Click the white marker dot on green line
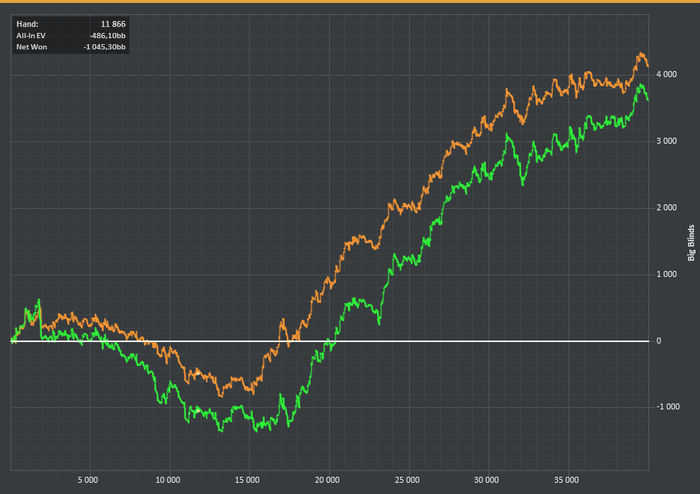 pyautogui.click(x=198, y=410)
